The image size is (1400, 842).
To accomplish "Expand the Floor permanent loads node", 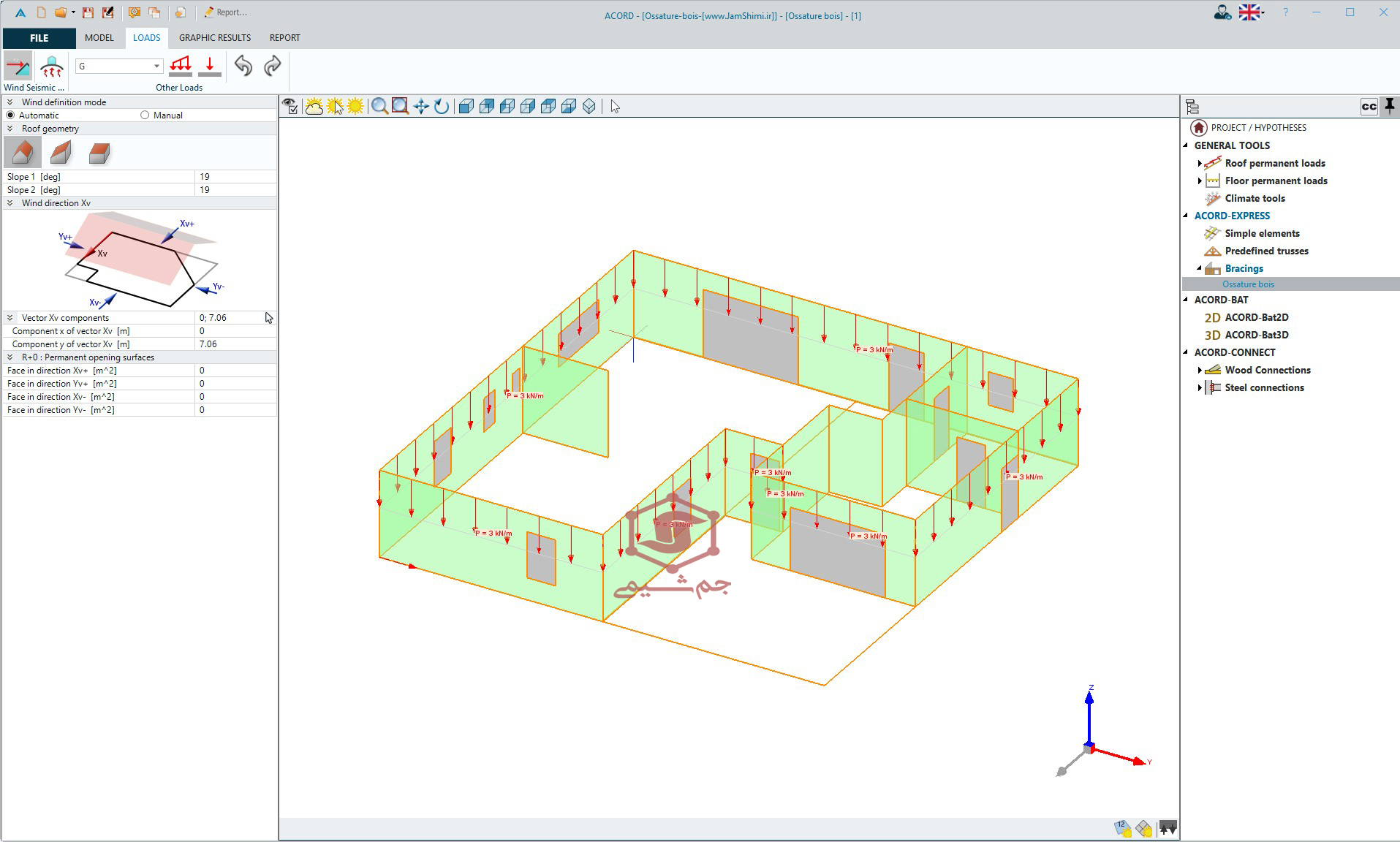I will click(1200, 181).
